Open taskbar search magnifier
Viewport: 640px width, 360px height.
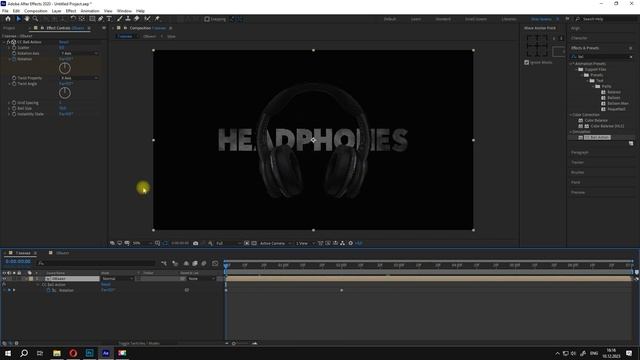[24, 353]
